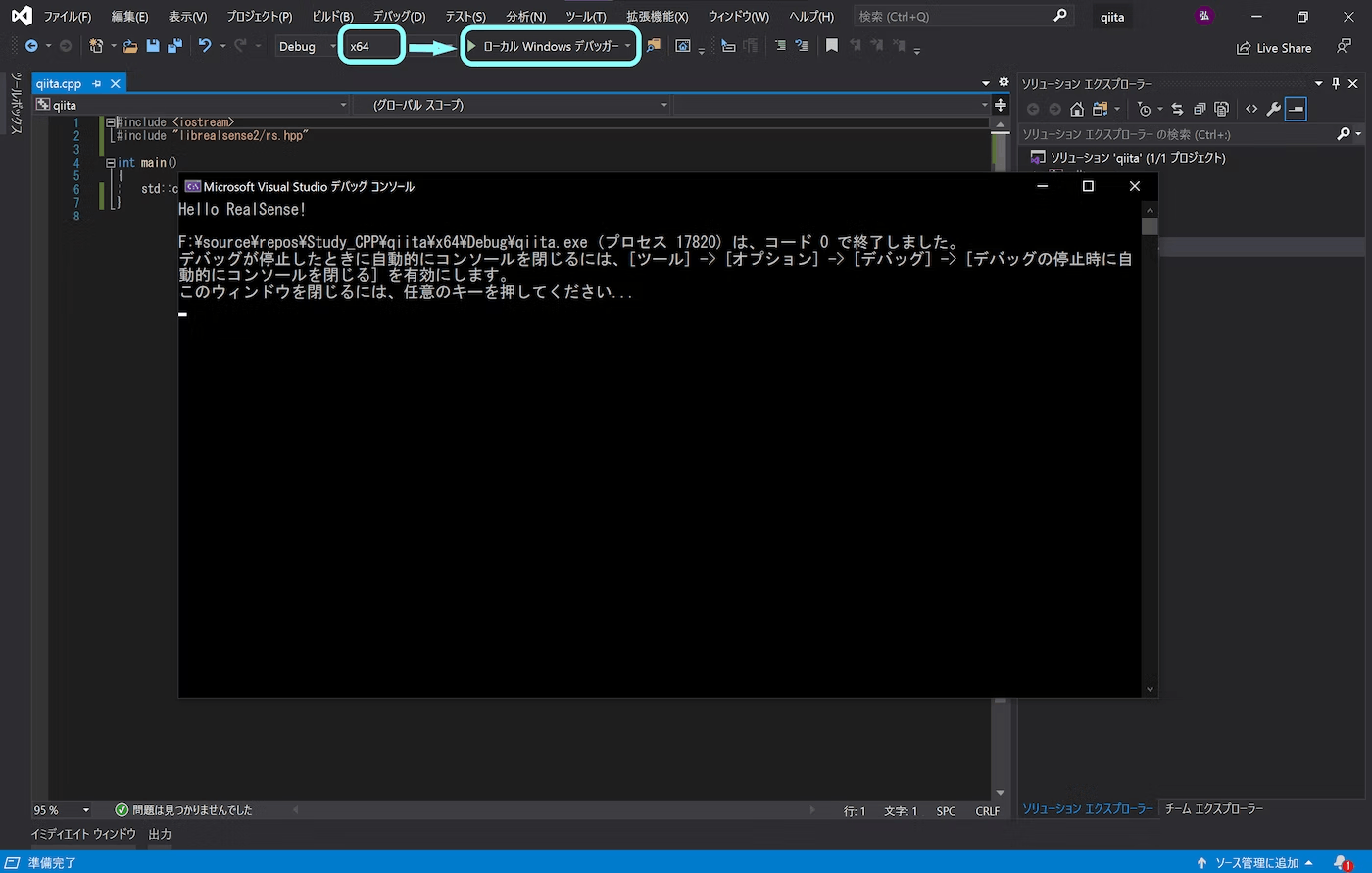This screenshot has width=1372, height=873.
Task: Open the デバッグ(D) menu
Action: coord(396,16)
